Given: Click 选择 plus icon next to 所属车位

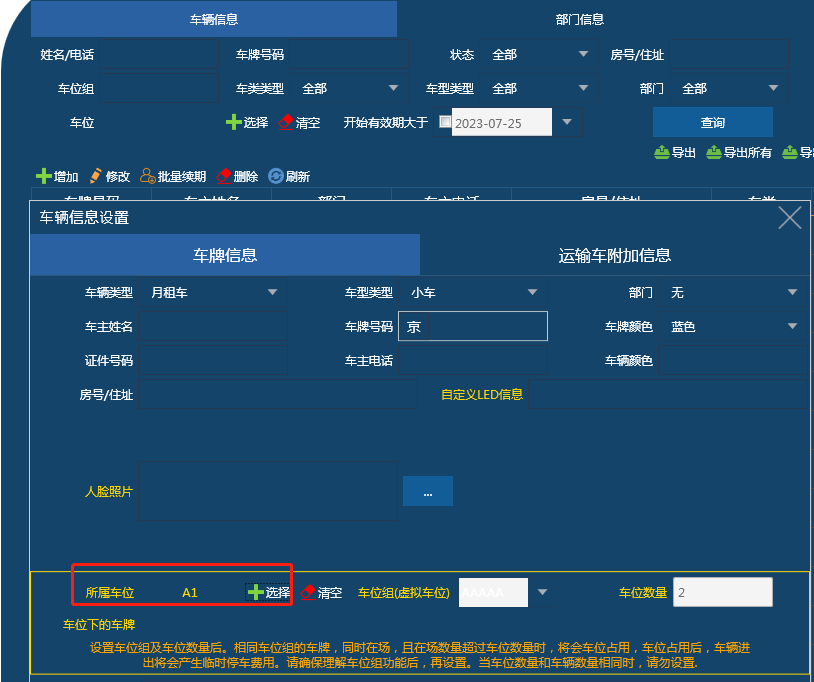Looking at the screenshot, I should click(x=255, y=592).
